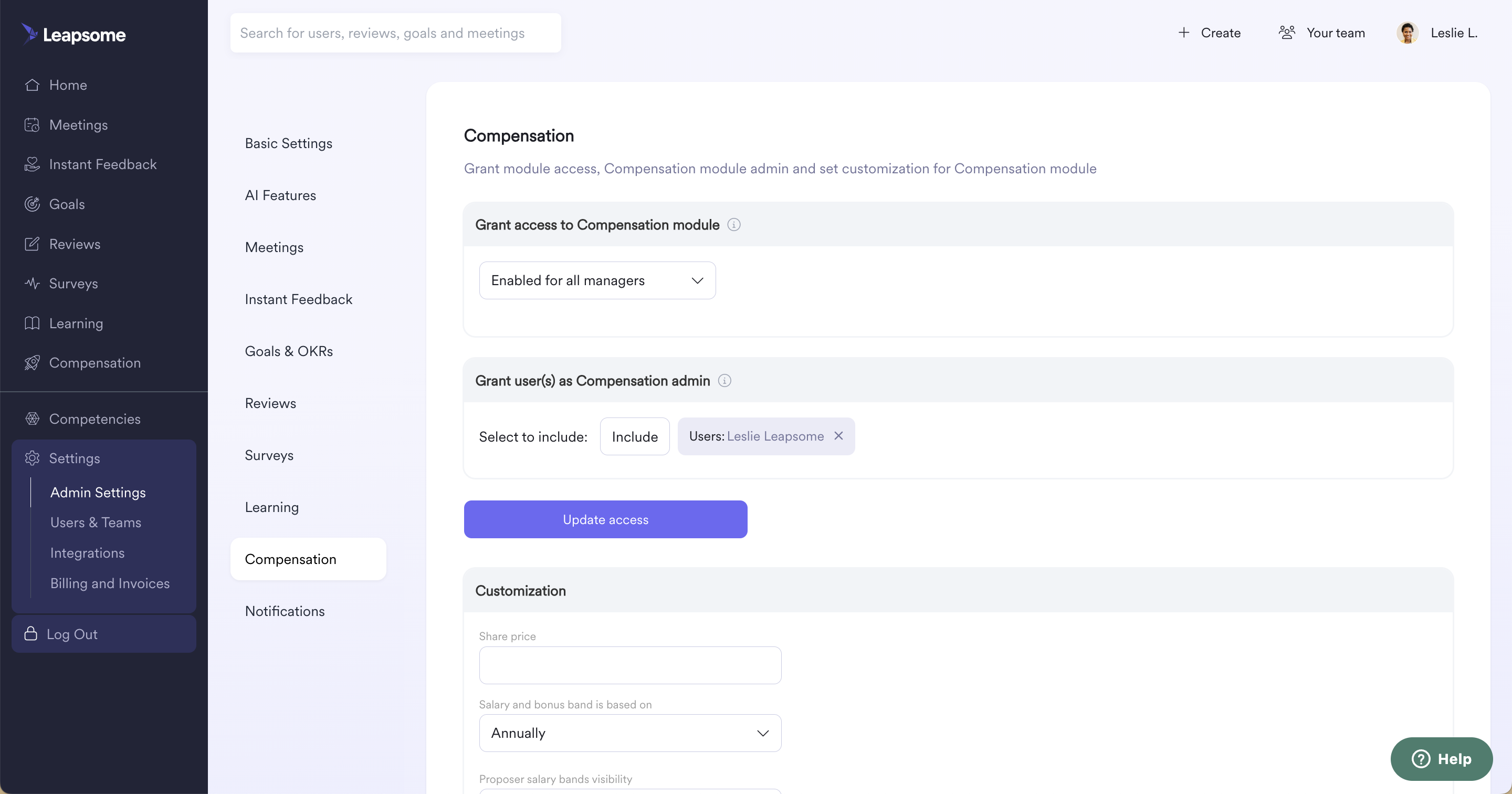
Task: Click the Leslie L. account name
Action: tap(1453, 33)
